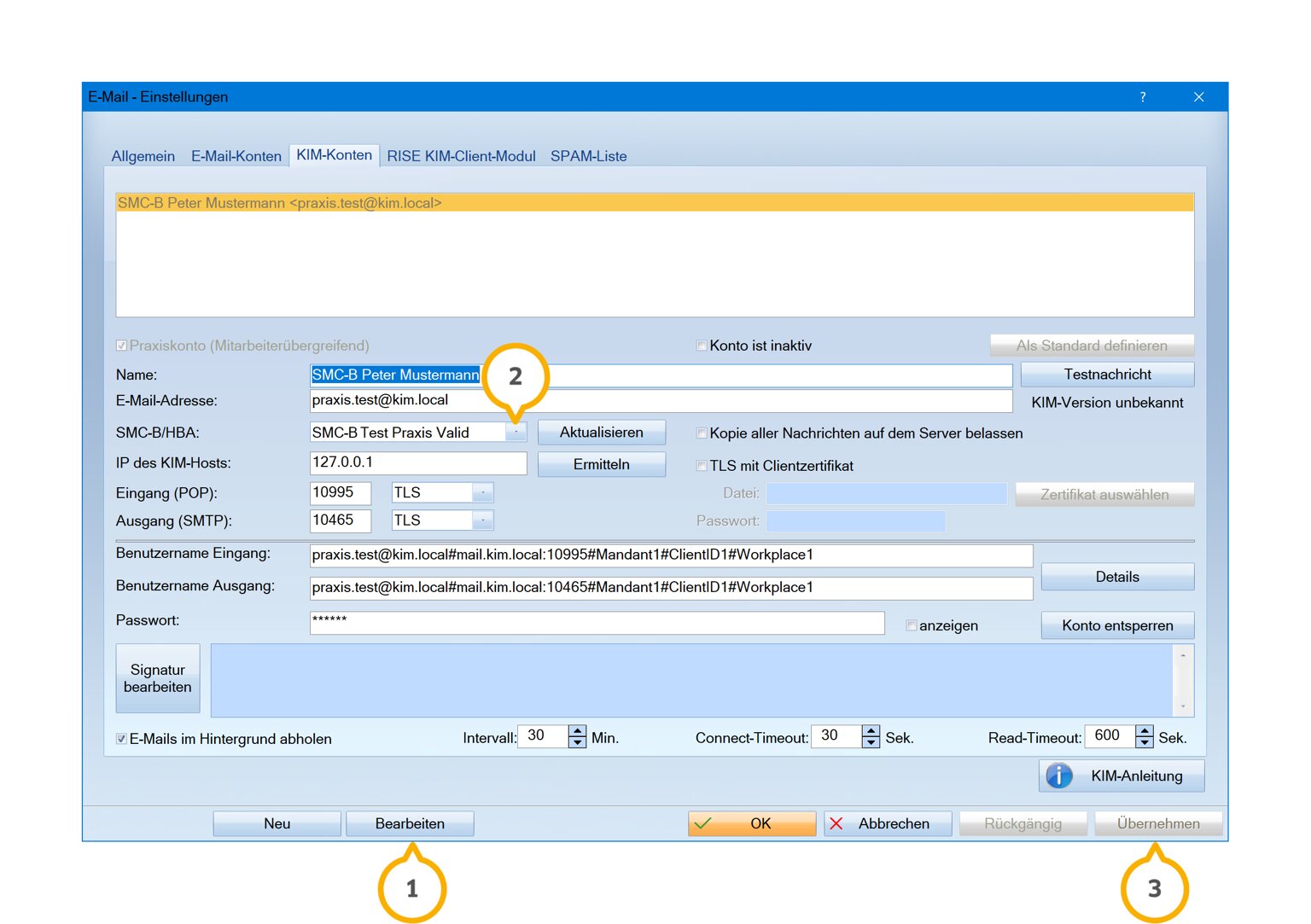The width and height of the screenshot is (1311, 924).
Task: Decrease Connect-Timeout seconds
Action: tap(871, 742)
